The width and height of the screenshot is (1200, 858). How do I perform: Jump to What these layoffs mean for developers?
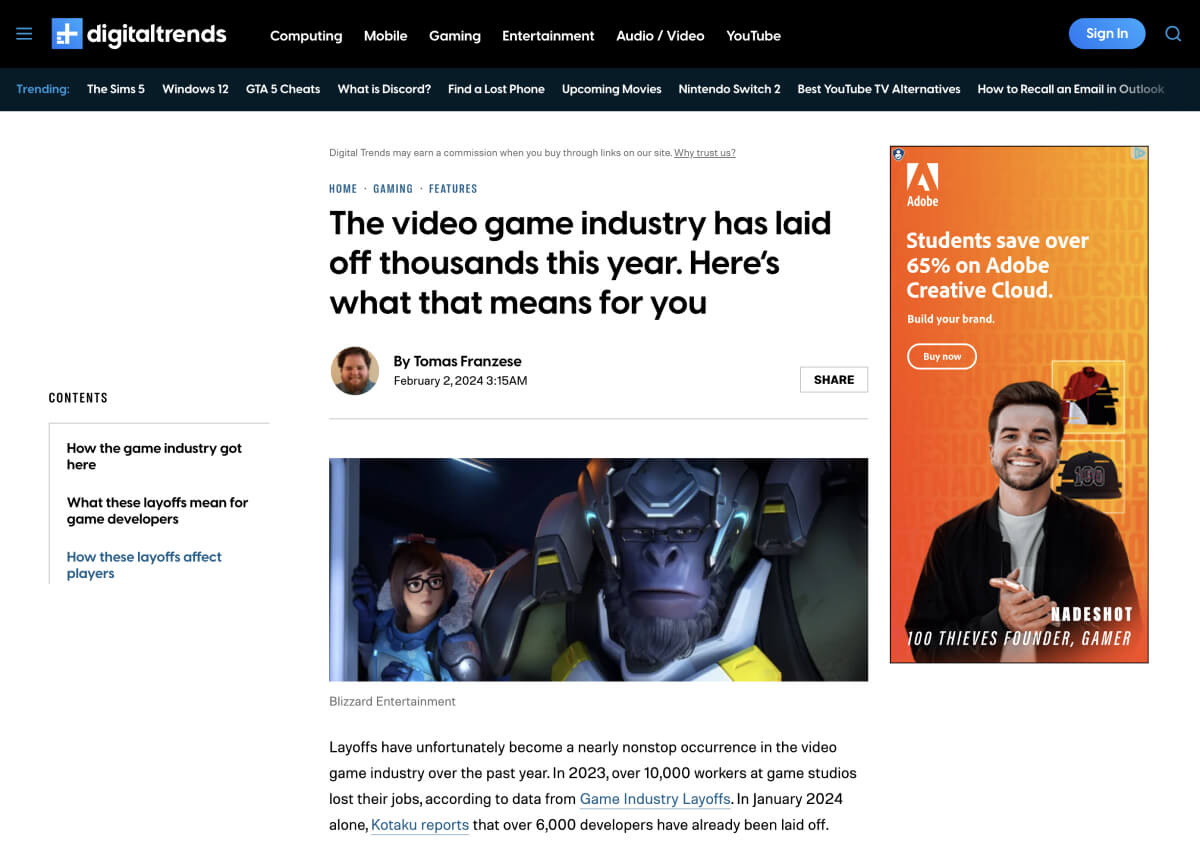pos(157,511)
